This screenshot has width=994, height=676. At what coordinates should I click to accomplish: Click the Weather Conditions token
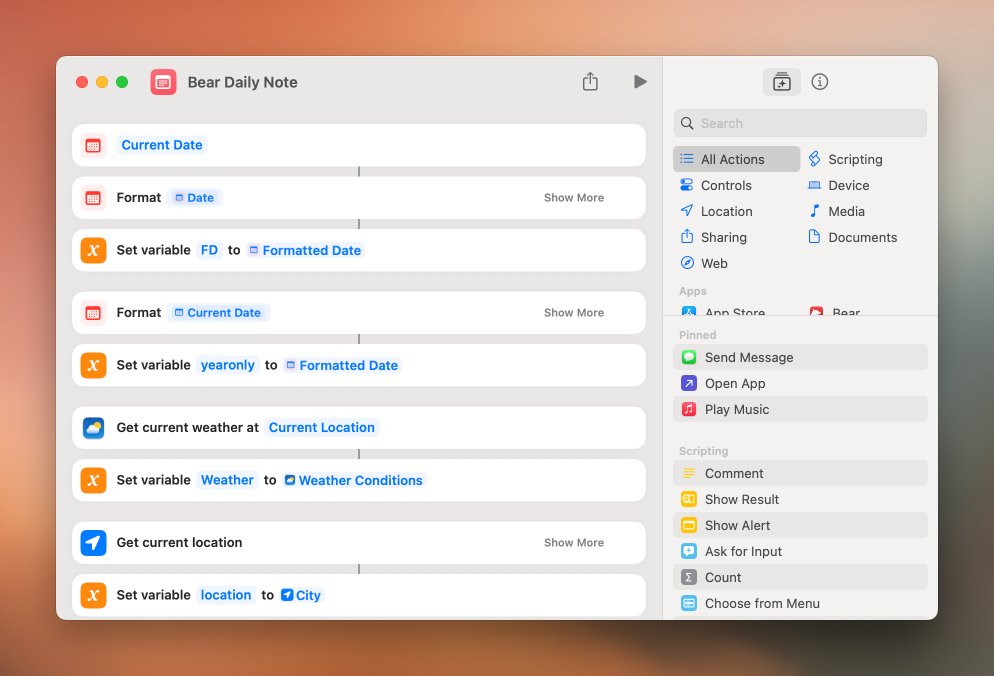354,480
